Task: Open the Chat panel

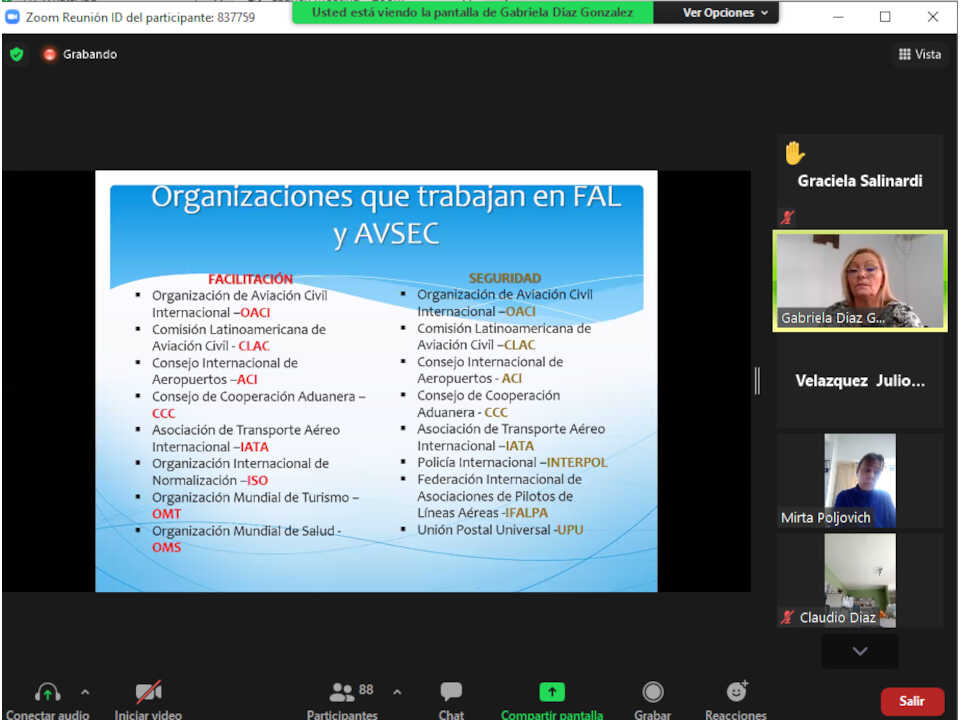Action: 451,700
